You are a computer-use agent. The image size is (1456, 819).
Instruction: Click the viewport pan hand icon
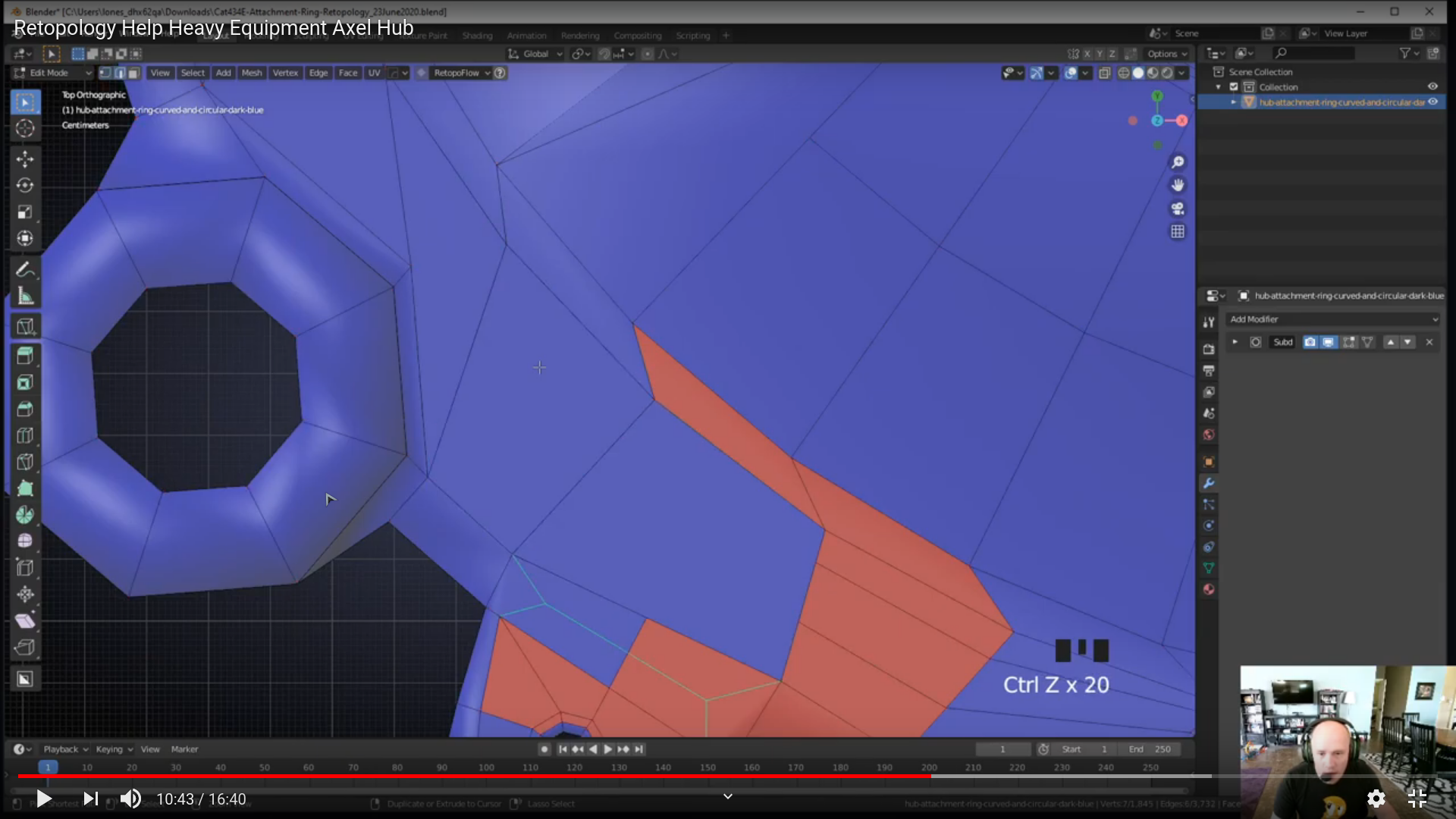click(x=1178, y=185)
